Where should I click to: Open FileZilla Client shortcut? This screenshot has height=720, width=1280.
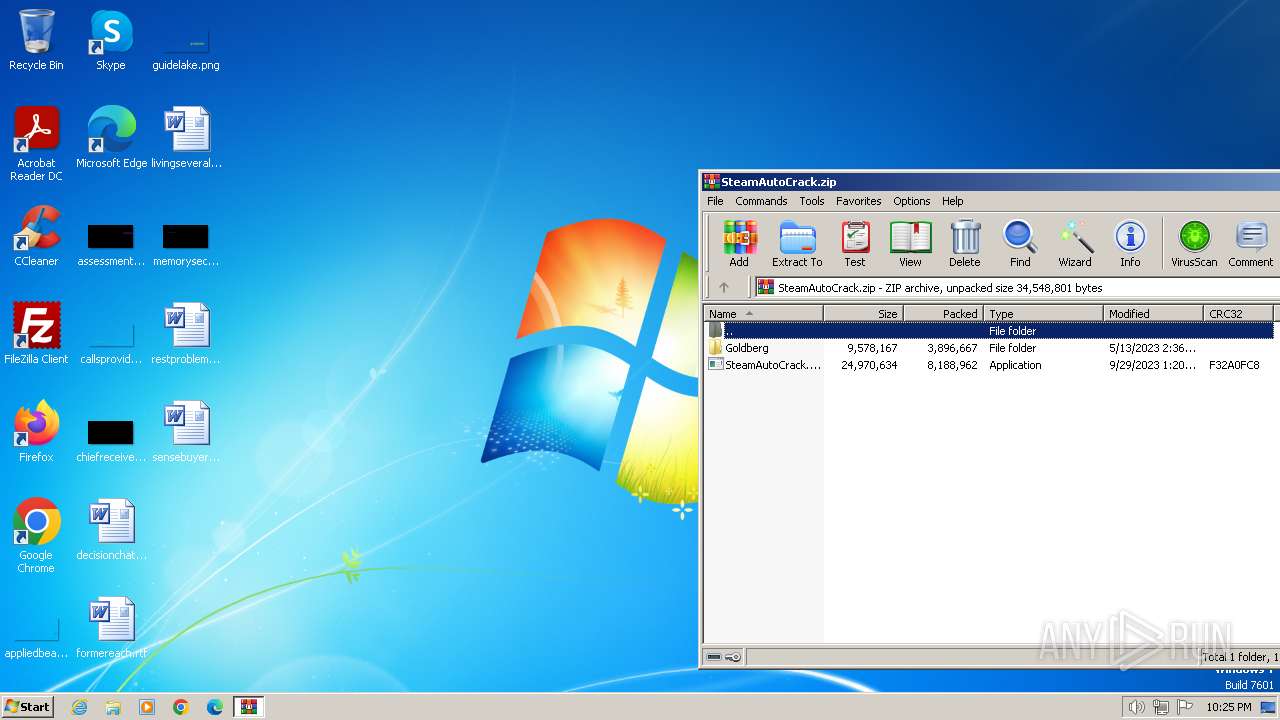click(36, 334)
